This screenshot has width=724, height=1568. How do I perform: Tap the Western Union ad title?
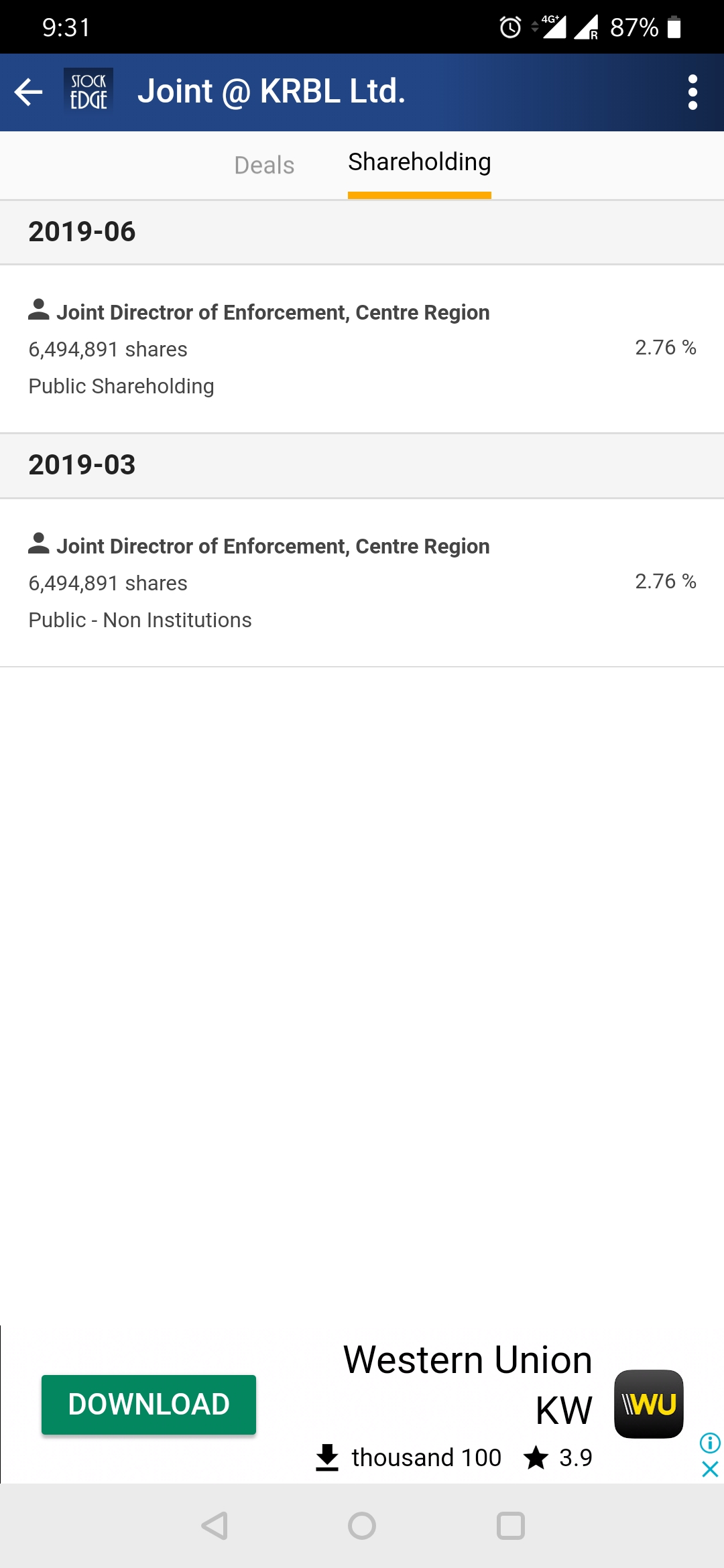click(x=467, y=1360)
